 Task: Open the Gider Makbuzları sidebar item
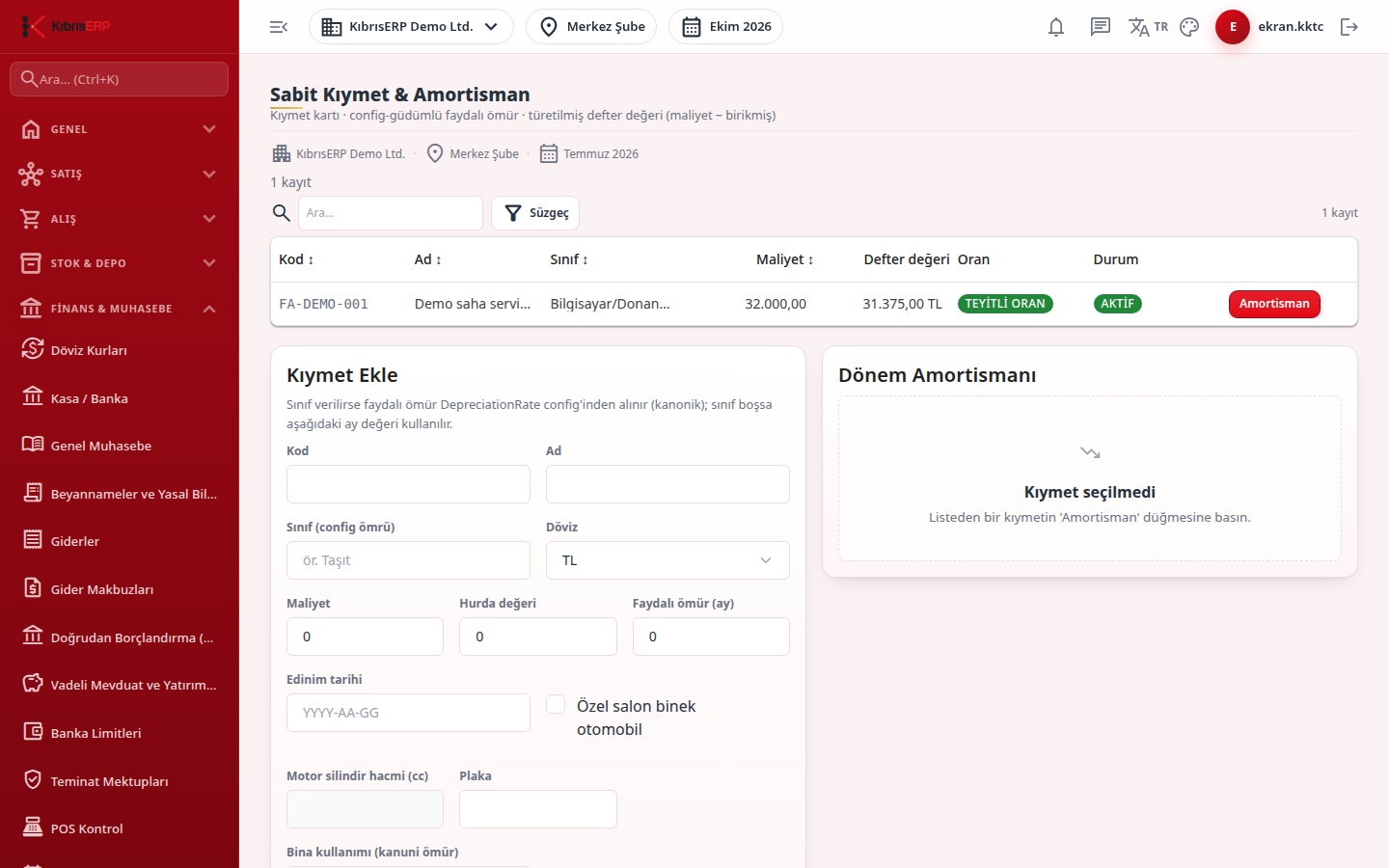click(x=120, y=589)
